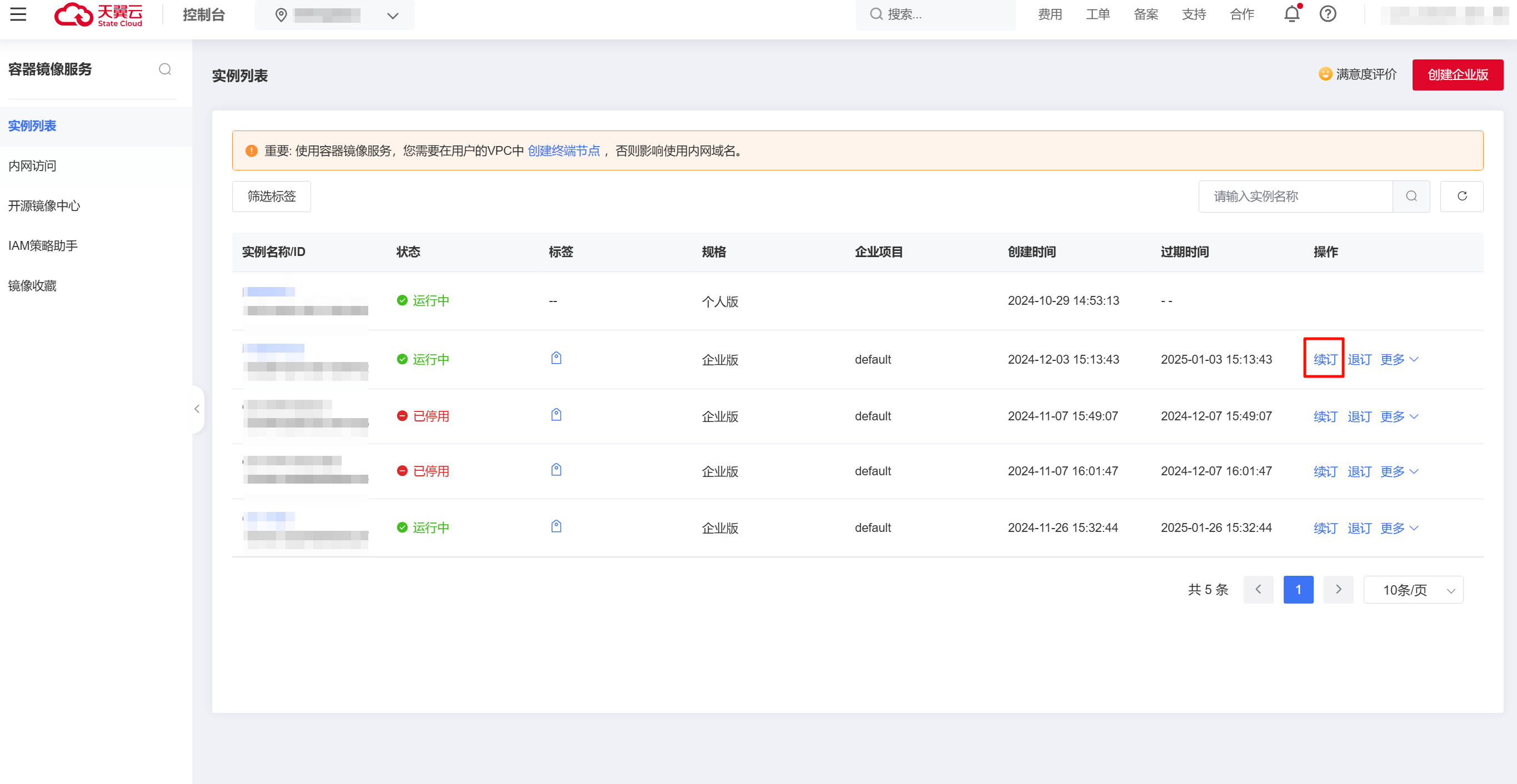The height and width of the screenshot is (784, 1517).
Task: Select page 1 in pagination
Action: pyautogui.click(x=1298, y=590)
